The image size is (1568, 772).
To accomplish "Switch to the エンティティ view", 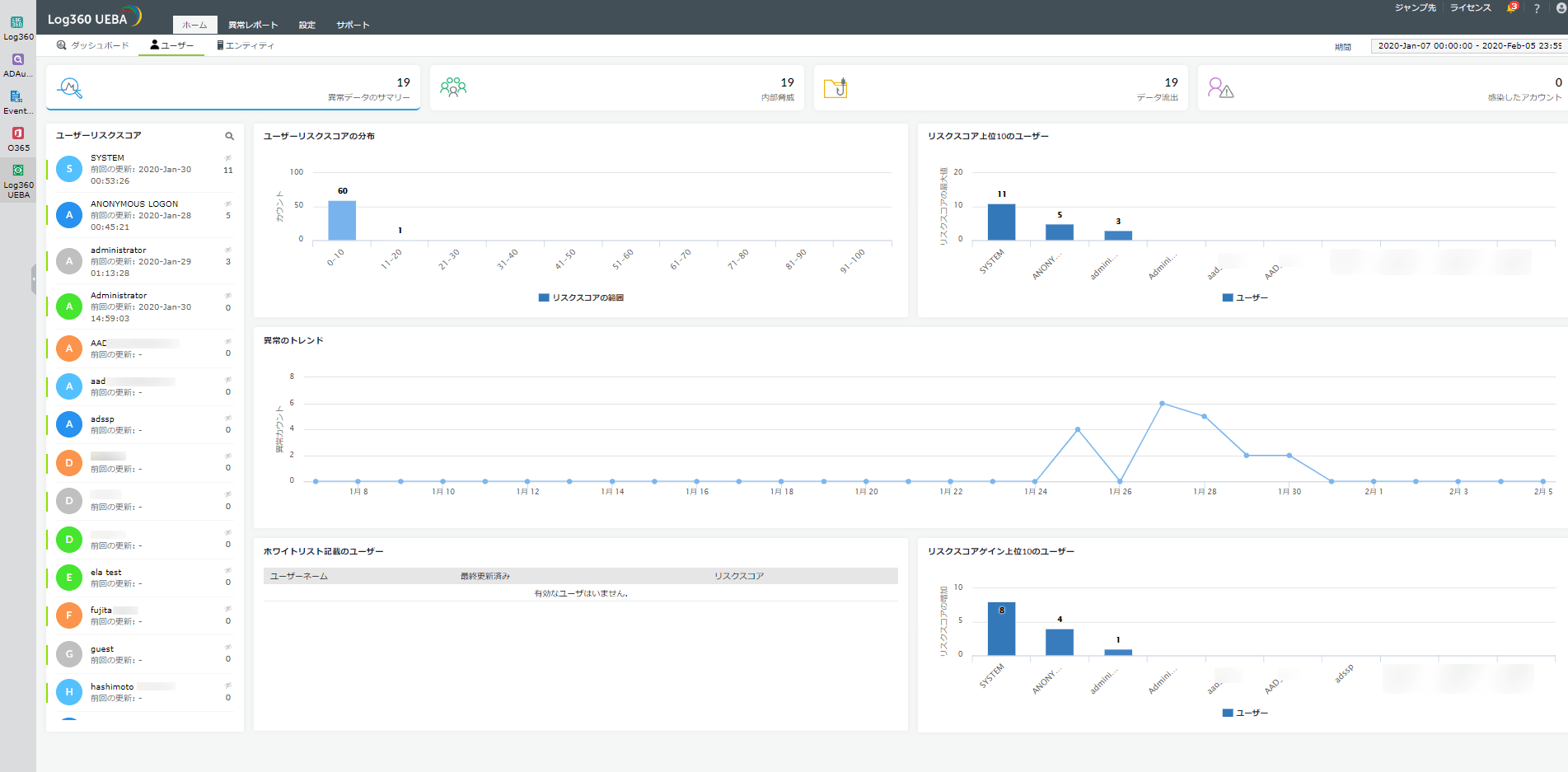I will 250,46.
